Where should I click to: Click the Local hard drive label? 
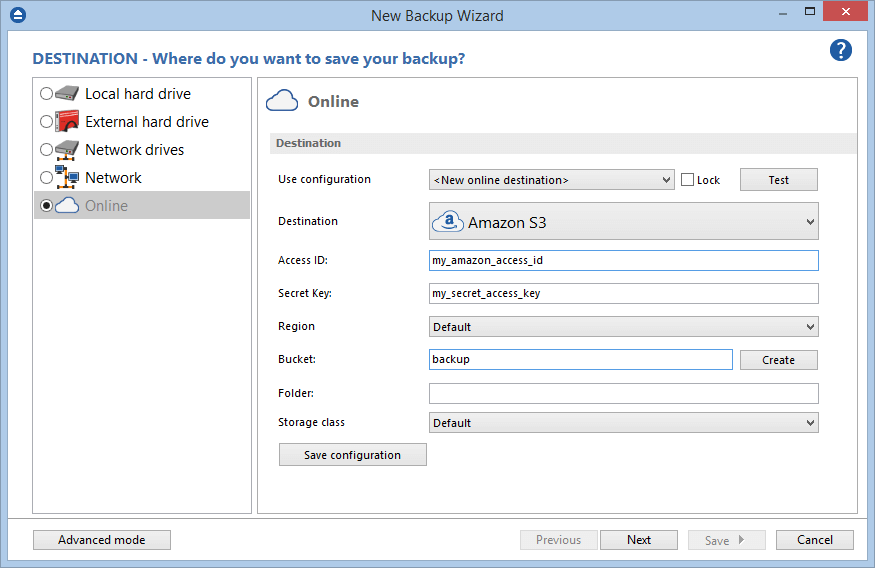click(x=138, y=94)
